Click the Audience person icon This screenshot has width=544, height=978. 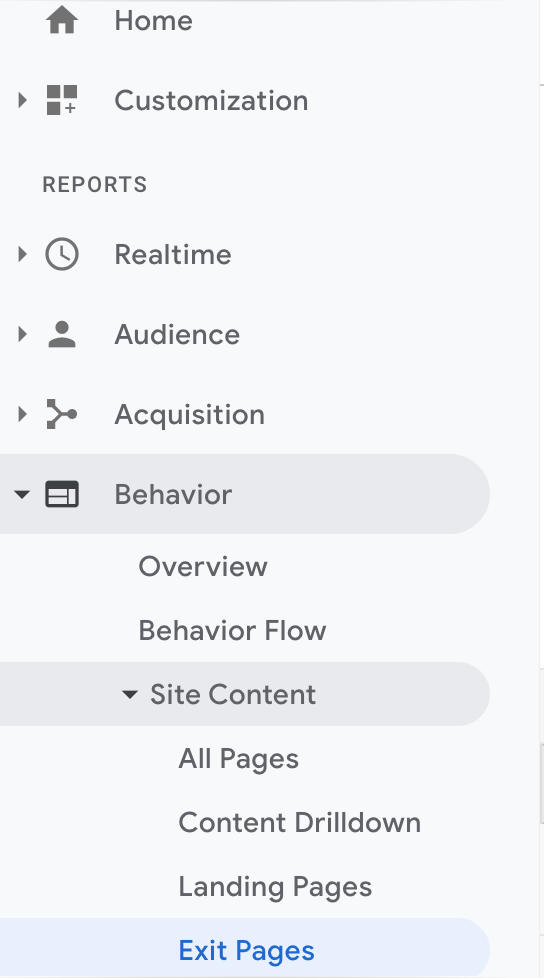coord(62,334)
